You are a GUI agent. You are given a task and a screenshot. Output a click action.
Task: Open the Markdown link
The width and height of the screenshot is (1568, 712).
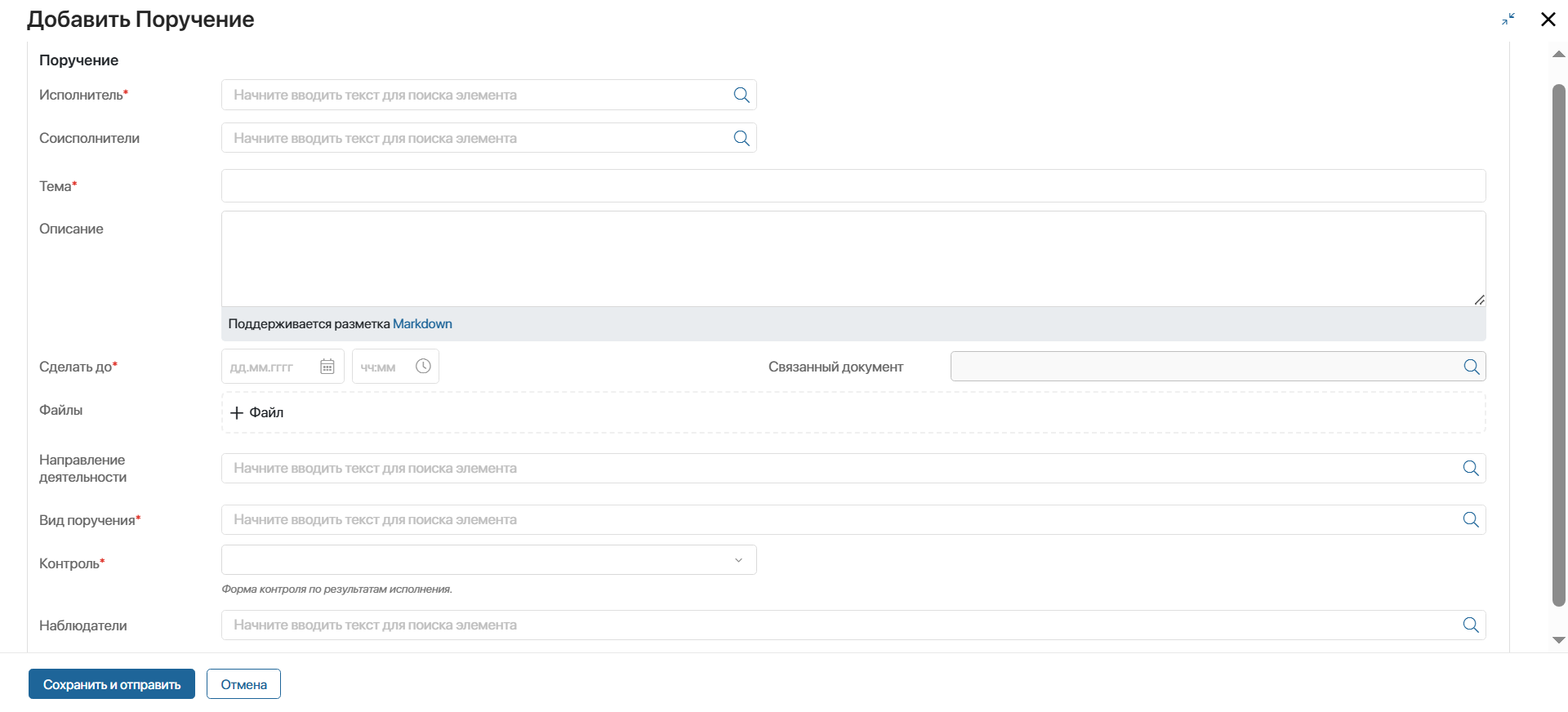422,324
